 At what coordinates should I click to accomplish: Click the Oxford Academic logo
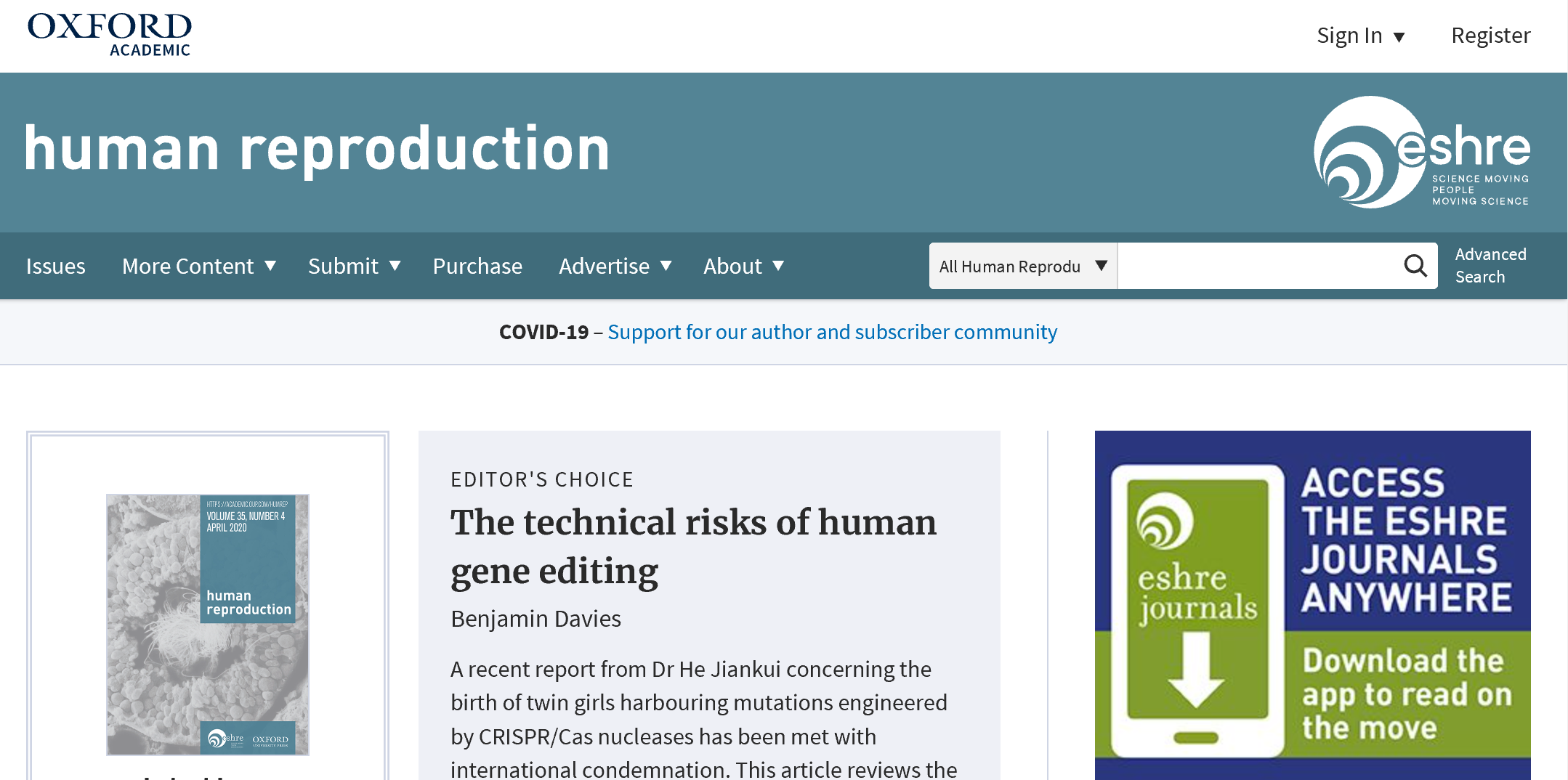coord(110,35)
